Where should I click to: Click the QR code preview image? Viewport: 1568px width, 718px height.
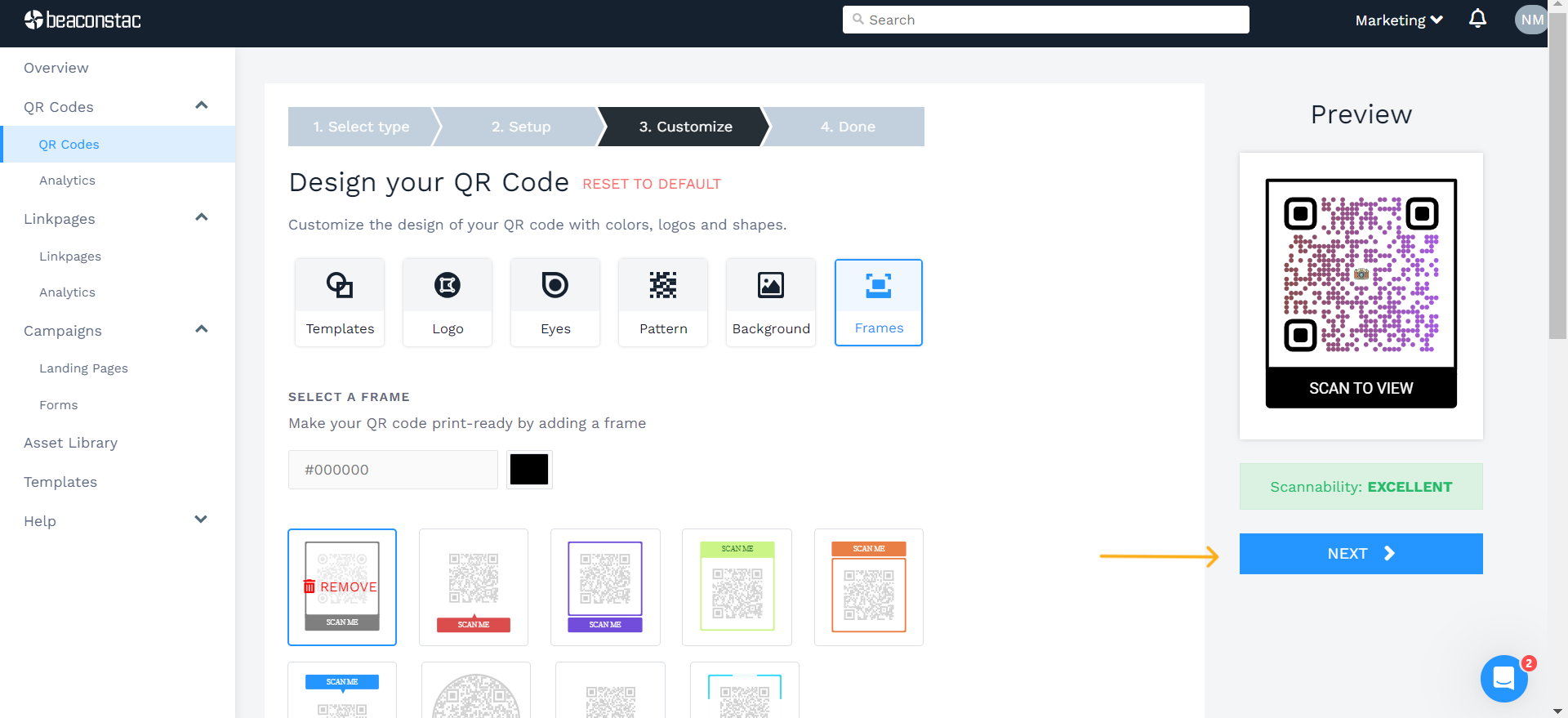(x=1361, y=274)
